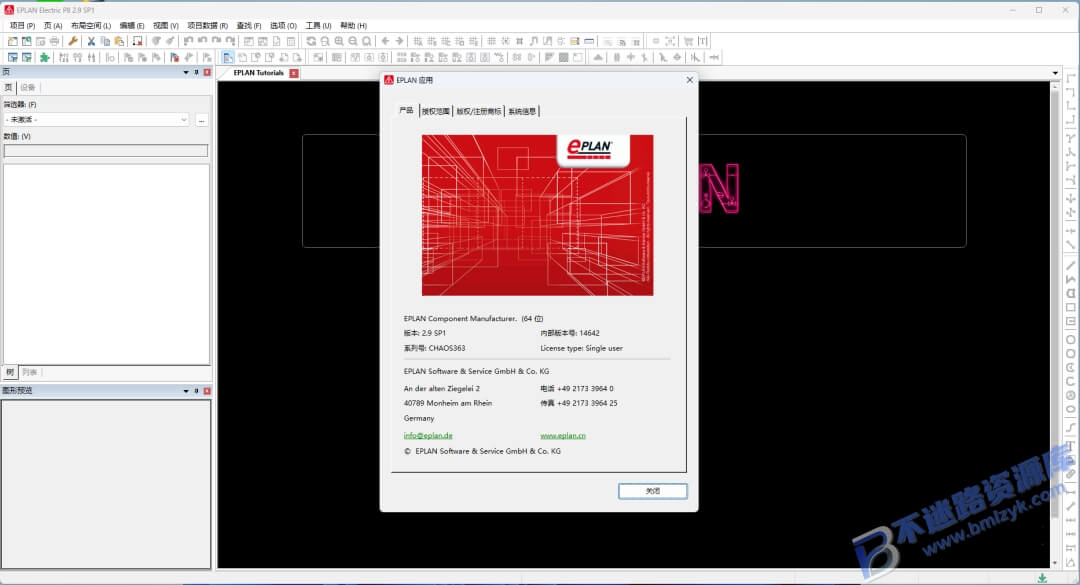Click the go back arrow icon
This screenshot has width=1080, height=585.
point(385,41)
